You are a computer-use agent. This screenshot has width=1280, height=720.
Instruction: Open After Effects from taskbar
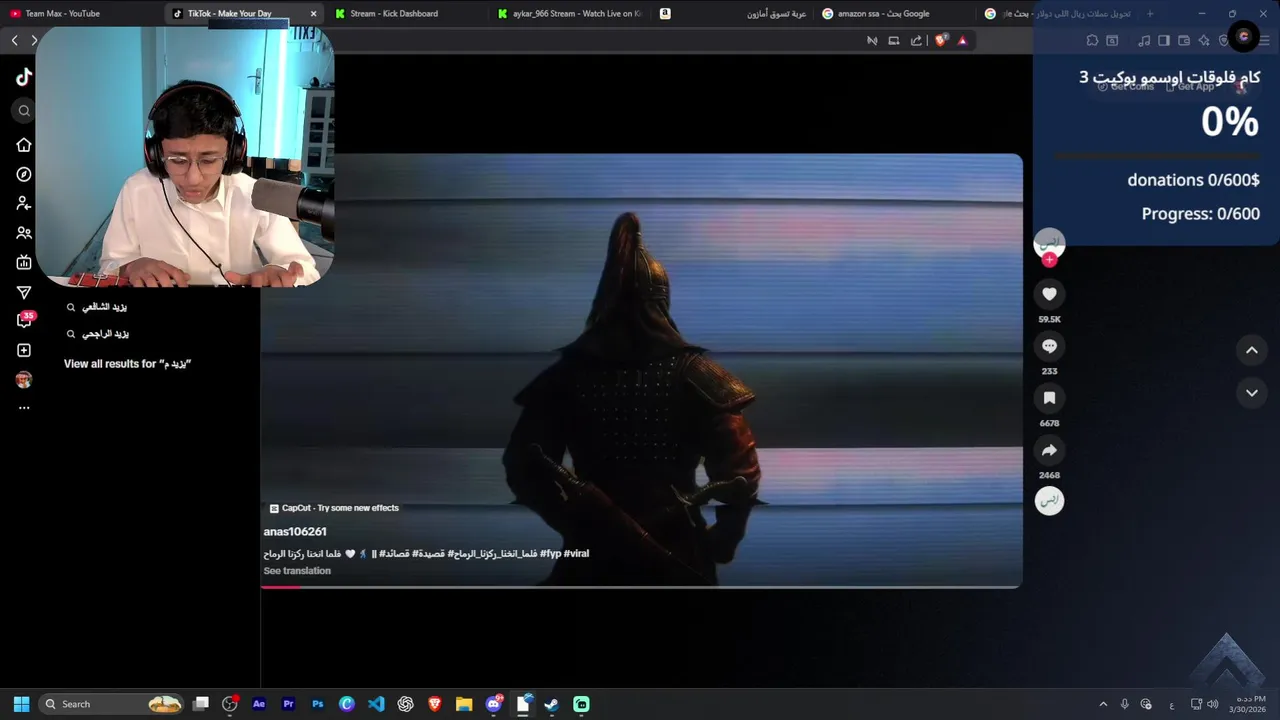(x=259, y=704)
